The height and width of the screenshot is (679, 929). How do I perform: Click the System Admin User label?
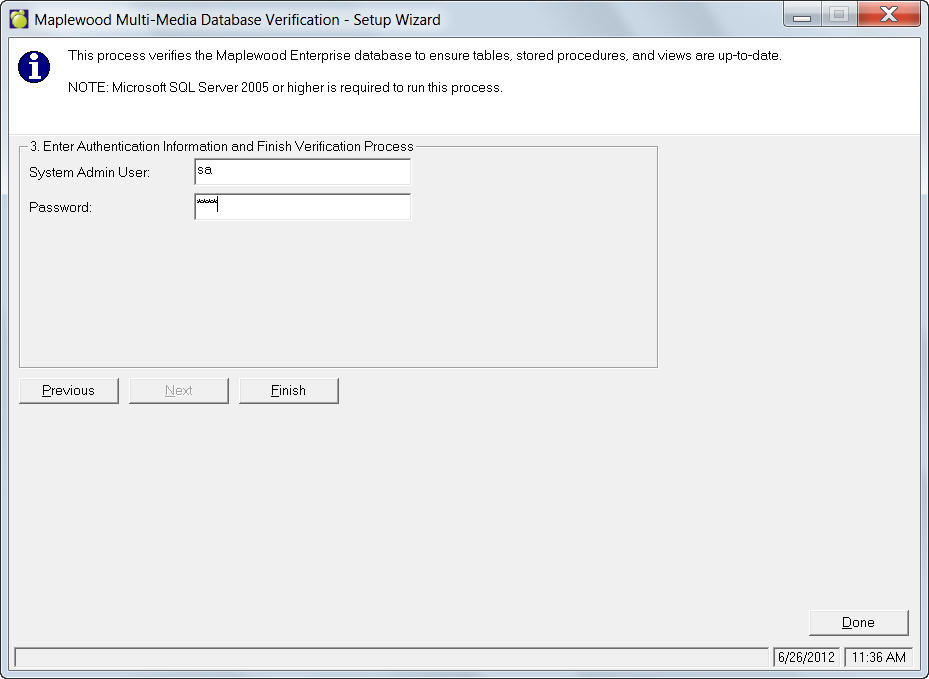tap(89, 173)
